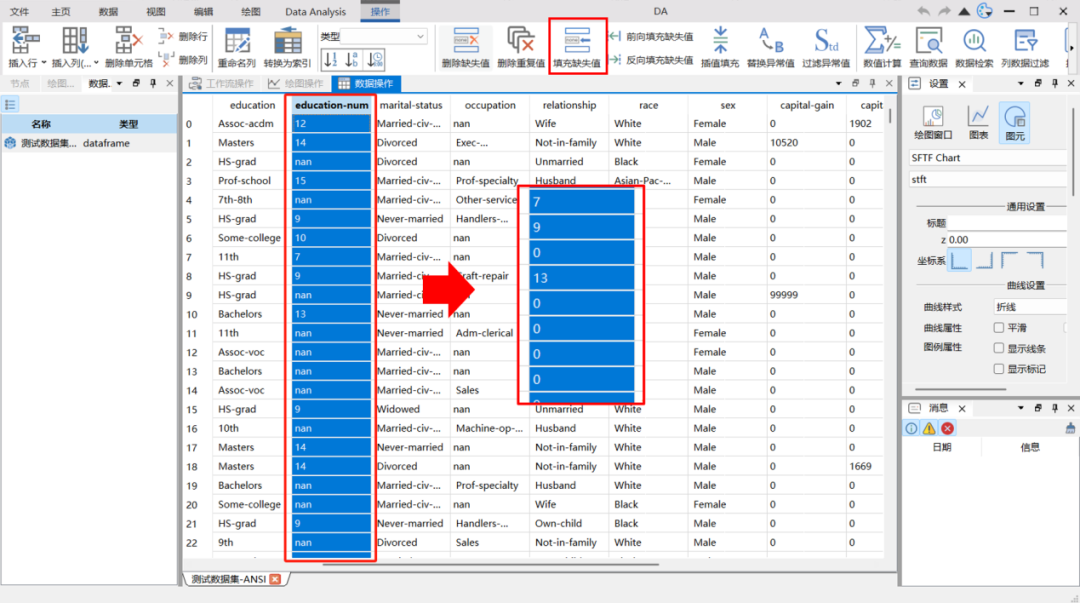Click 删除列 to delete the column
The image size is (1080, 603).
point(183,60)
